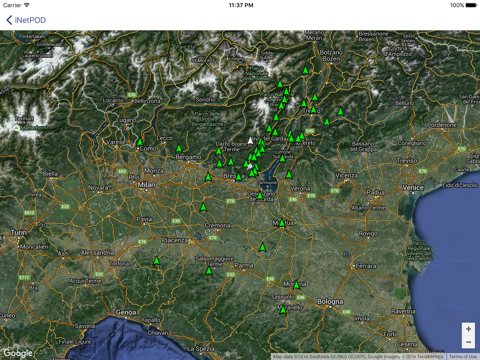Image resolution: width=480 pixels, height=360 pixels.
Task: Tap the green marker at Como
Action: pos(140,142)
